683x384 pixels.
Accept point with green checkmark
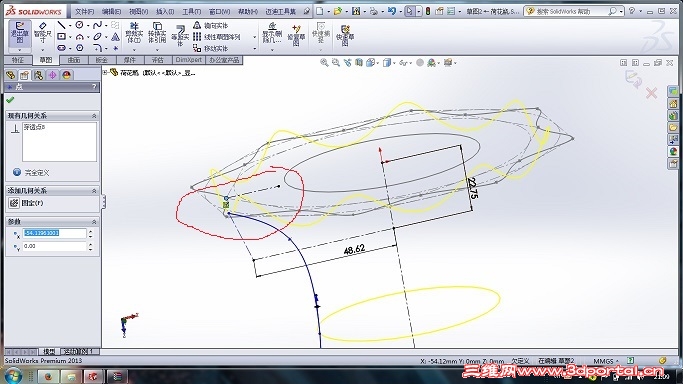click(x=10, y=100)
